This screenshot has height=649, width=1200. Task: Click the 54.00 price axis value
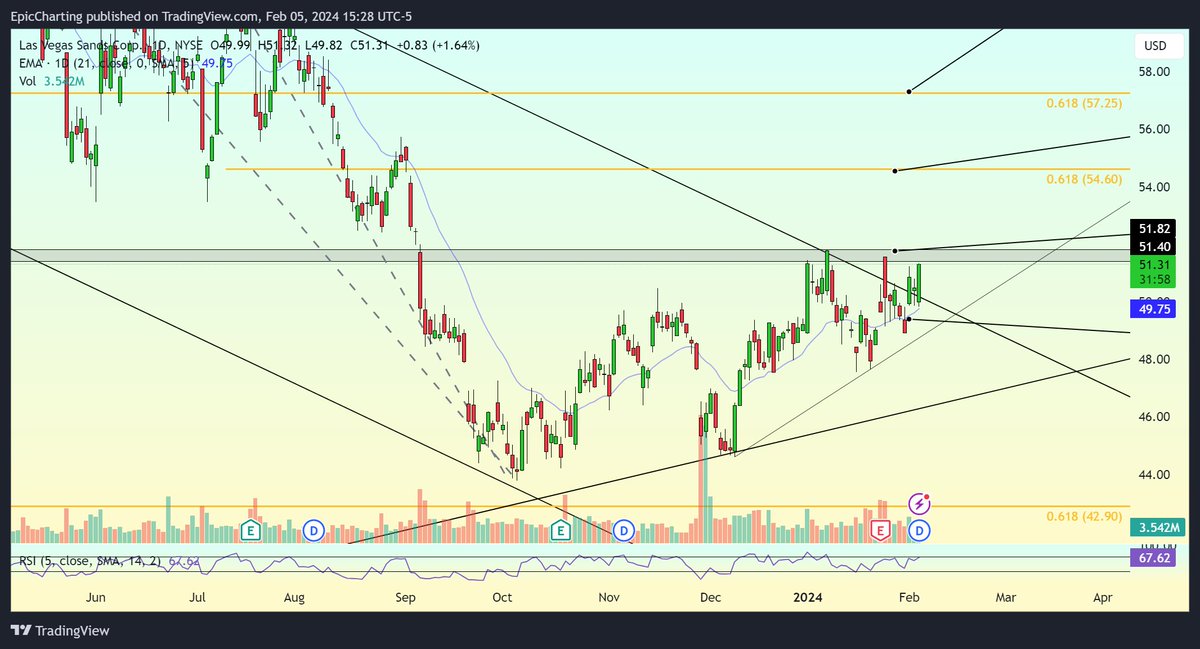pos(1155,187)
